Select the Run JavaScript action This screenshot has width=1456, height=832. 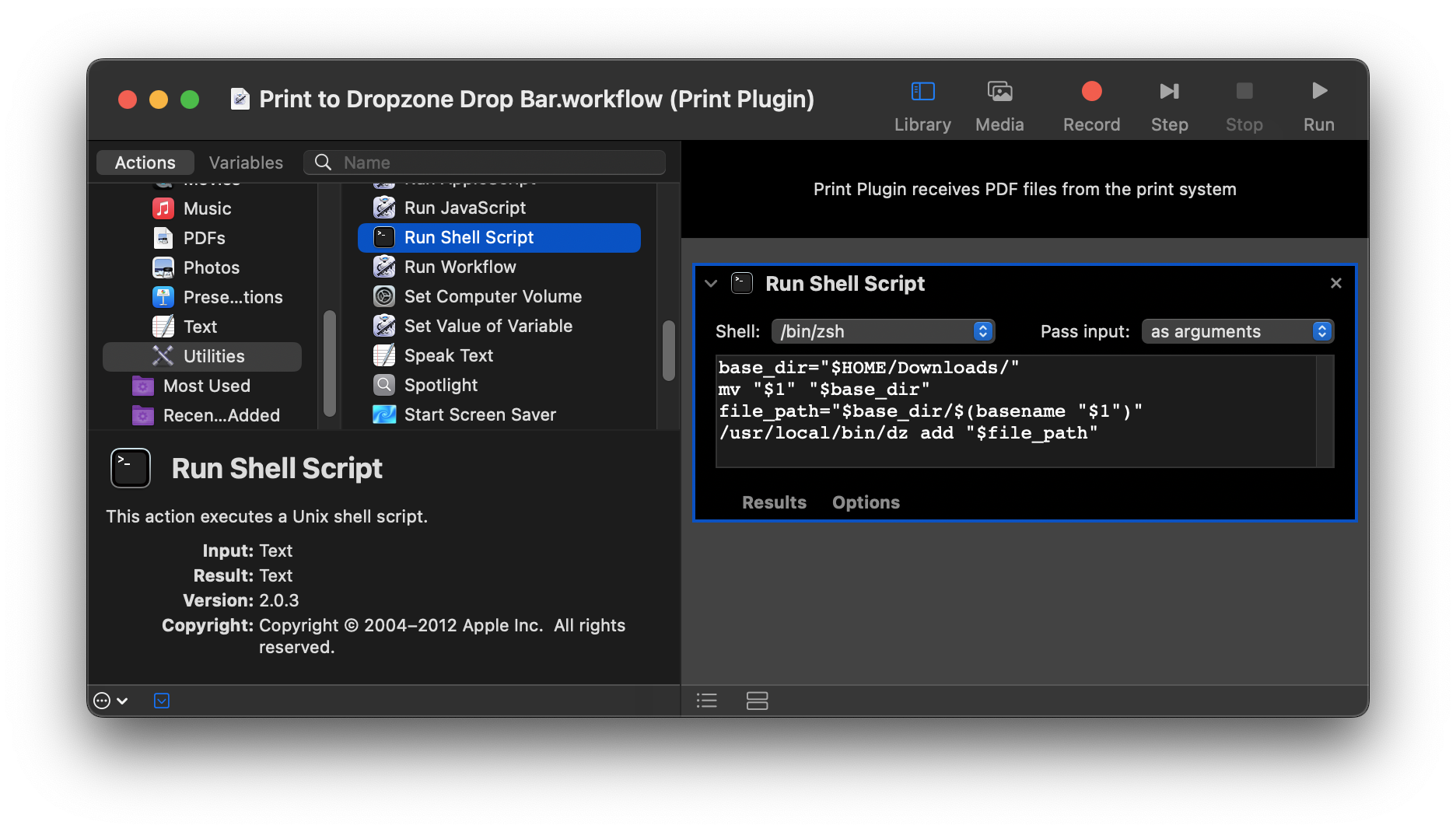499,208
